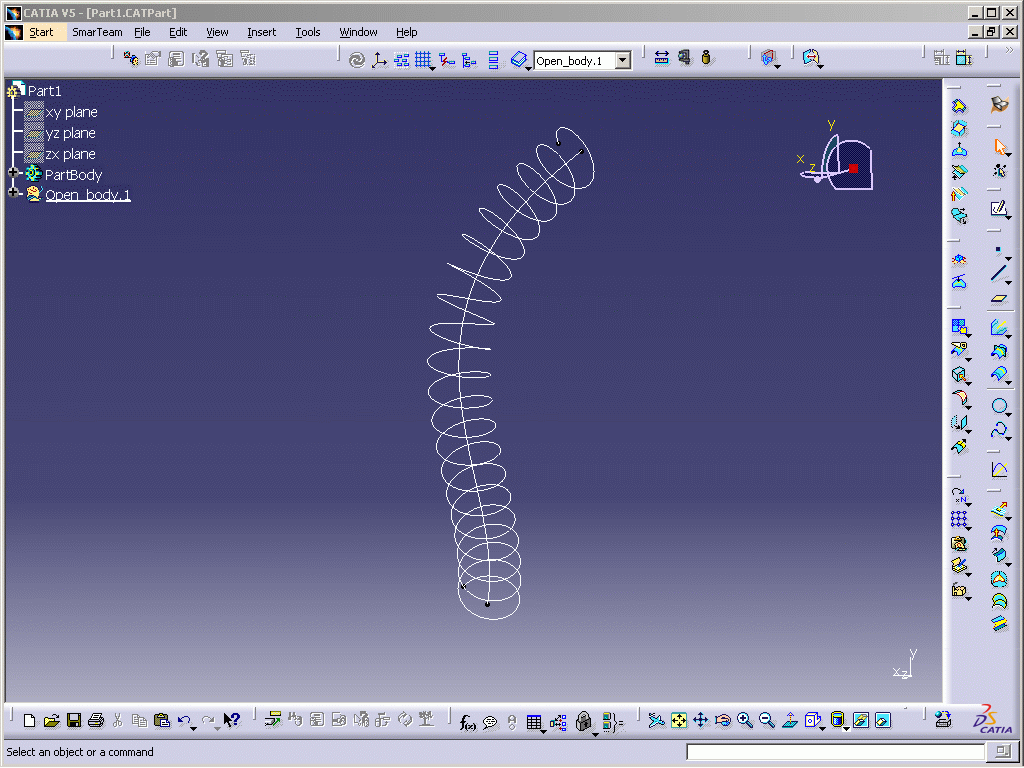
Task: Click the Paste clipboard icon
Action: (161, 720)
